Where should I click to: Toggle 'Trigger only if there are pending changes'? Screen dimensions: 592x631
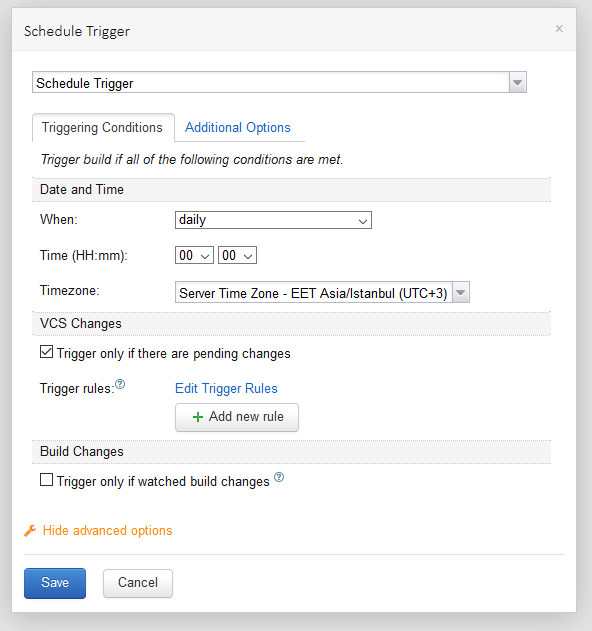coord(46,352)
